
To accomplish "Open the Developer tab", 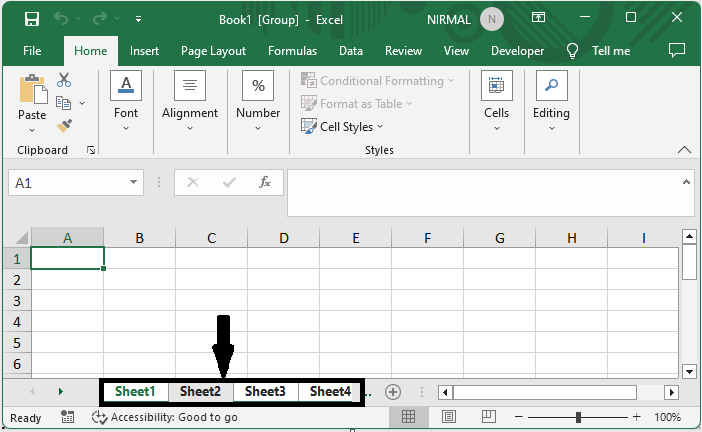I will [x=517, y=51].
